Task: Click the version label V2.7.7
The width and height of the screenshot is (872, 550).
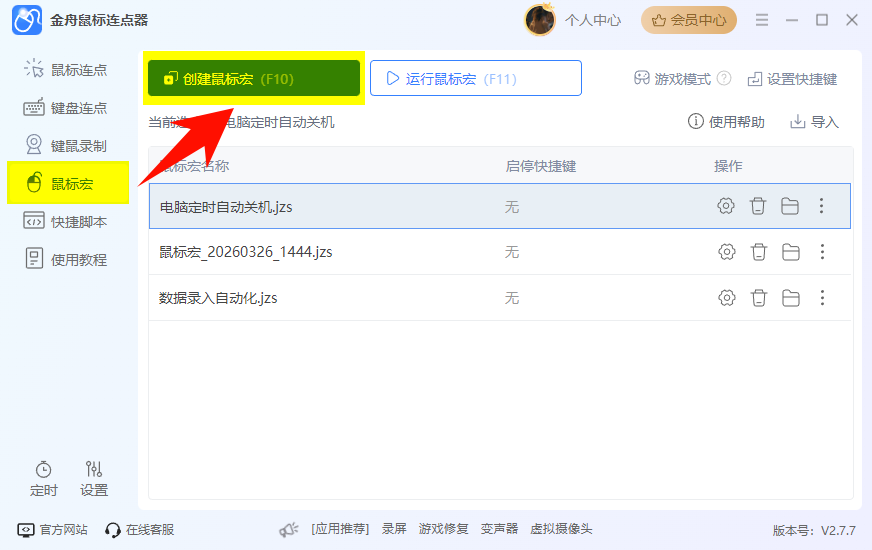Action: [x=814, y=530]
